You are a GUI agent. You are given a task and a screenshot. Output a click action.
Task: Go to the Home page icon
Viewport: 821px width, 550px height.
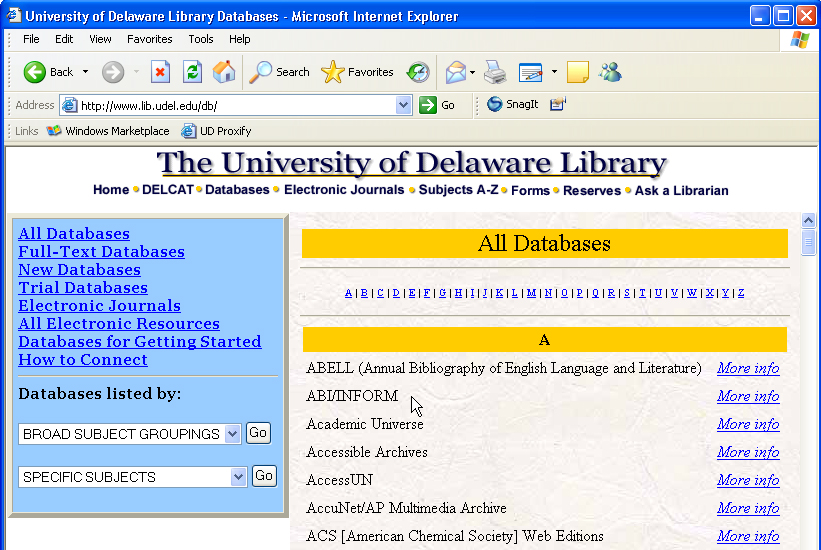click(224, 72)
